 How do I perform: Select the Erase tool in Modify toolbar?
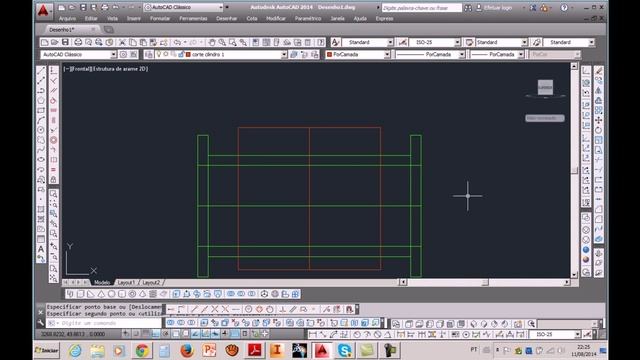point(599,71)
